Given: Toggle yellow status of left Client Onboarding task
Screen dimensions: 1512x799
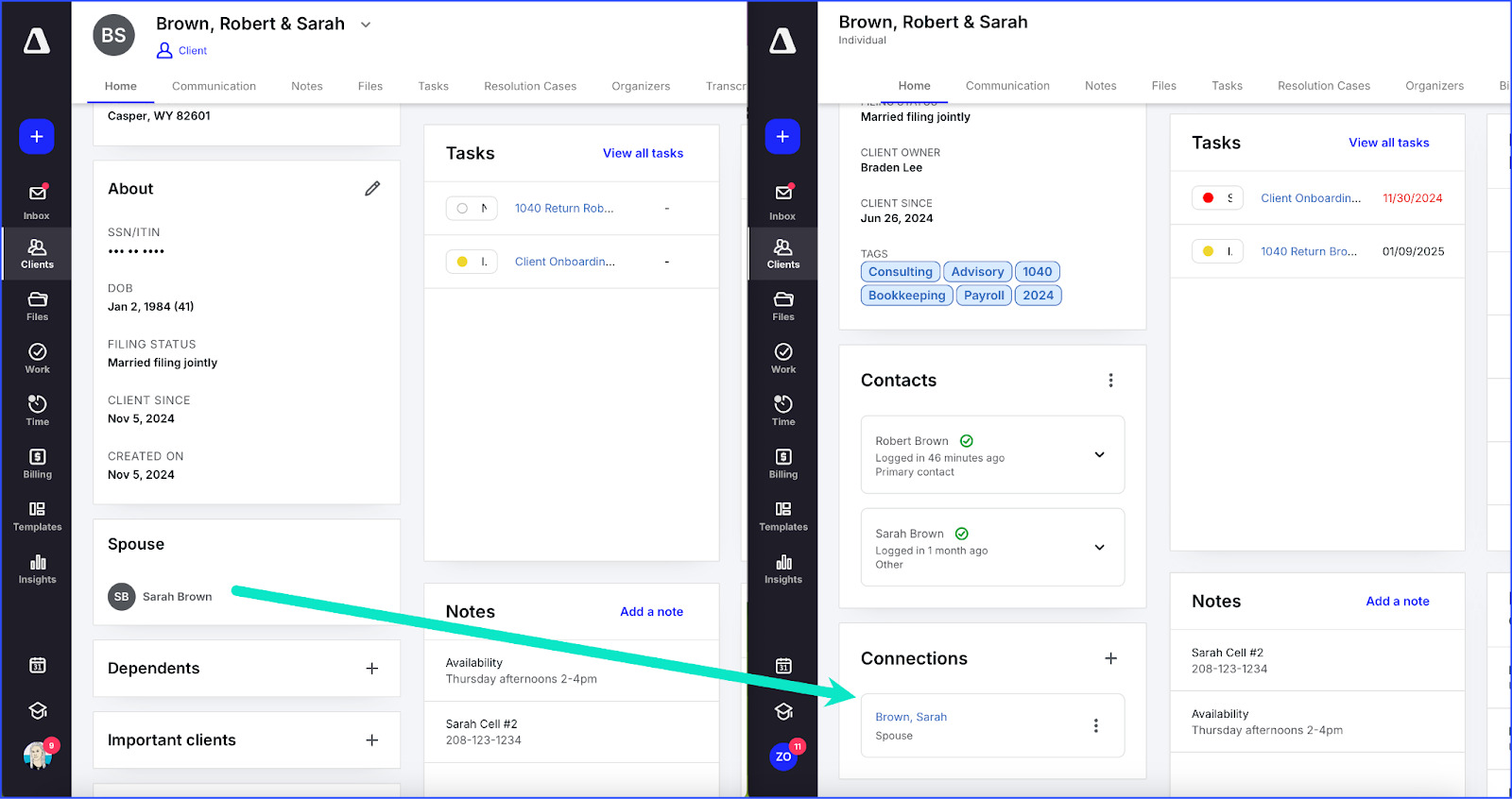Looking at the screenshot, I should tap(462, 262).
